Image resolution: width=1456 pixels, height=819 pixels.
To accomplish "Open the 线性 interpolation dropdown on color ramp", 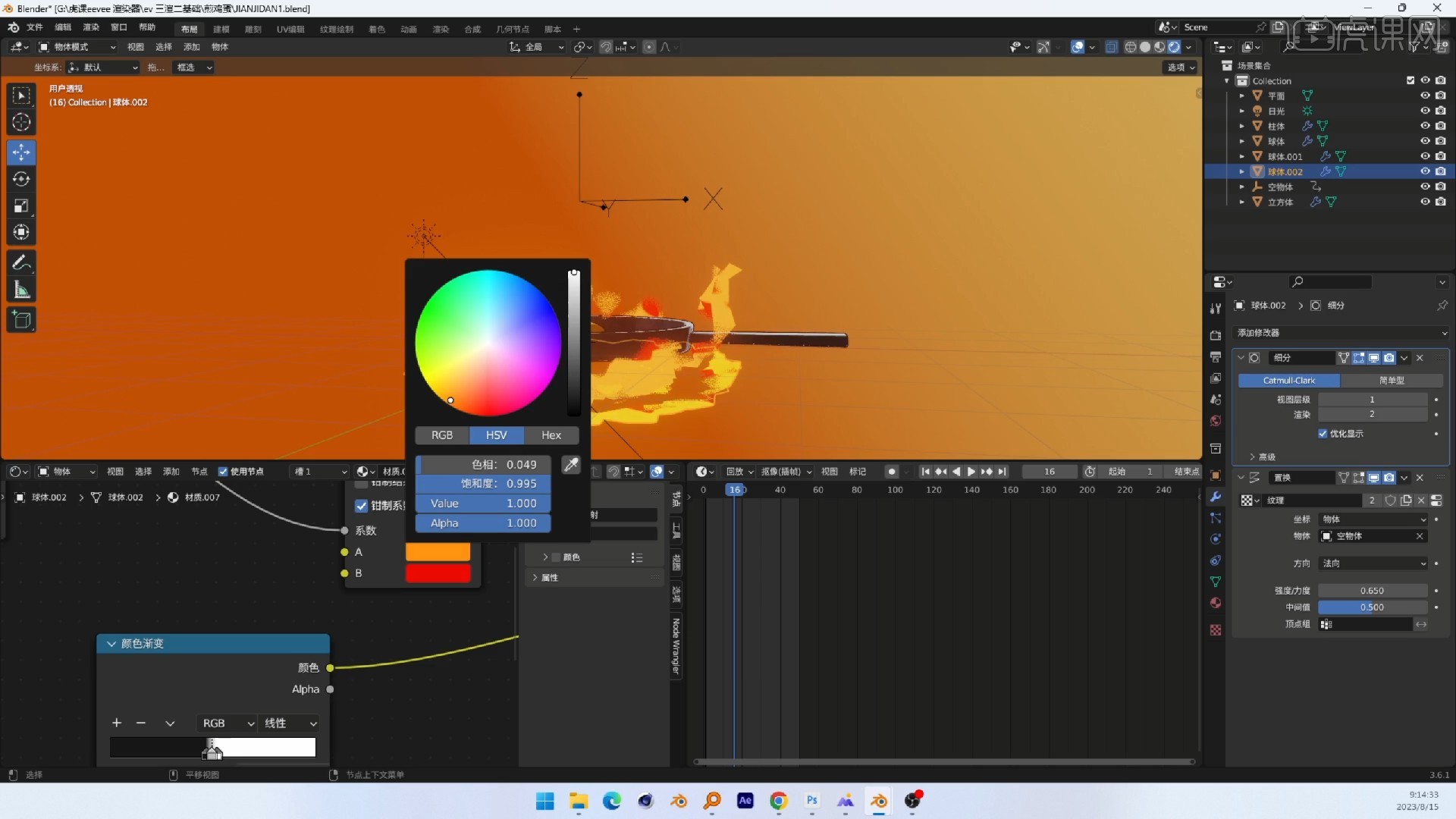I will click(289, 723).
